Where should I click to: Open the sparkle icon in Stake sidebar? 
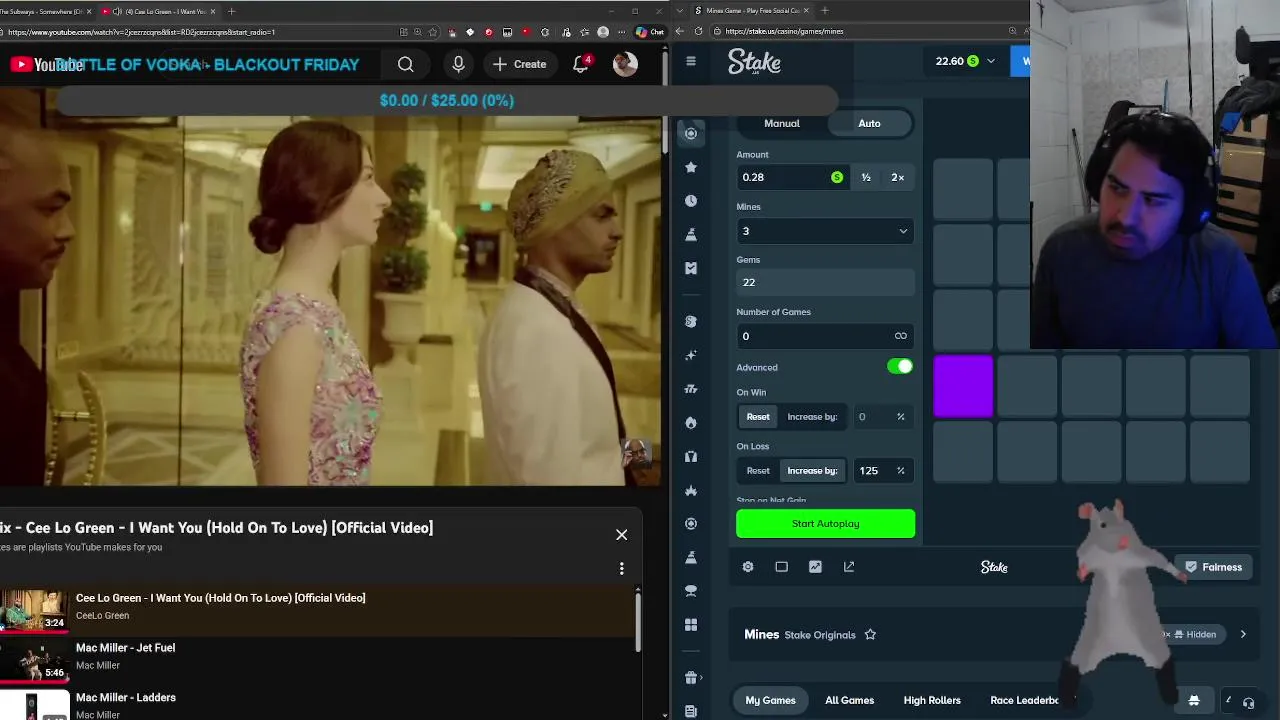pos(690,355)
